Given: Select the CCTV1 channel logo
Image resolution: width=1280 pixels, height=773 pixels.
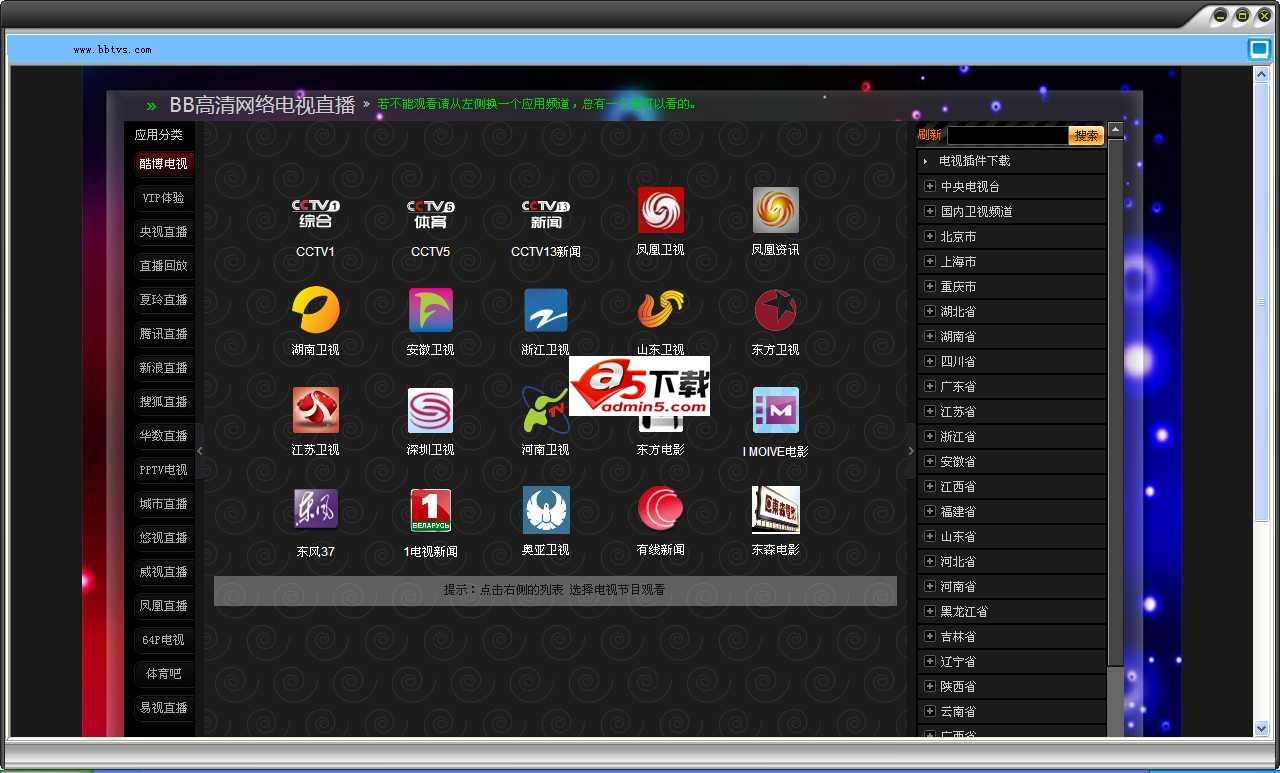Looking at the screenshot, I should 315,213.
